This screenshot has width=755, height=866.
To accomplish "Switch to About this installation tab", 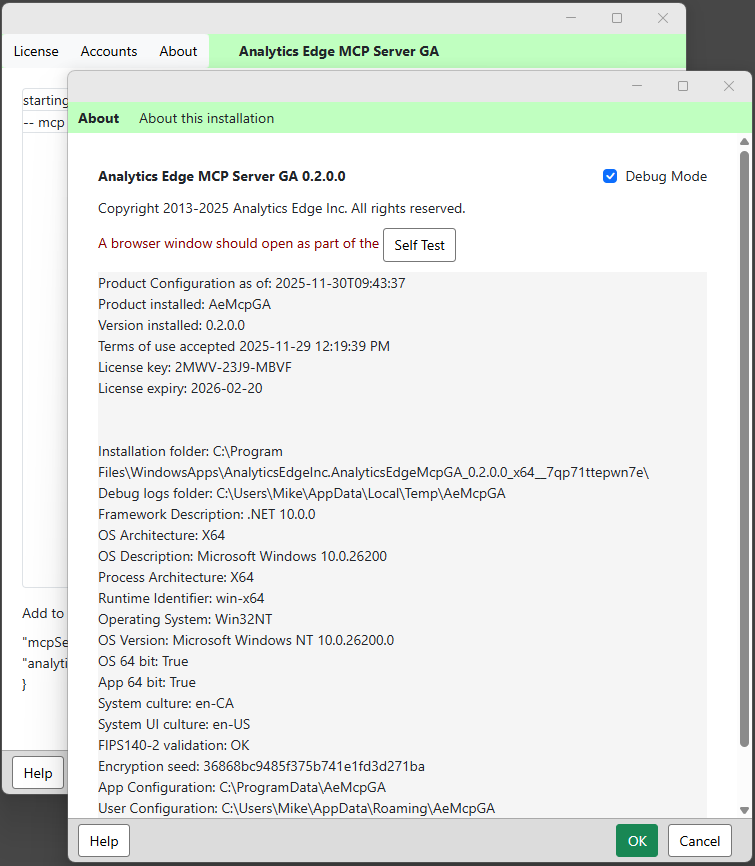I will pos(206,118).
